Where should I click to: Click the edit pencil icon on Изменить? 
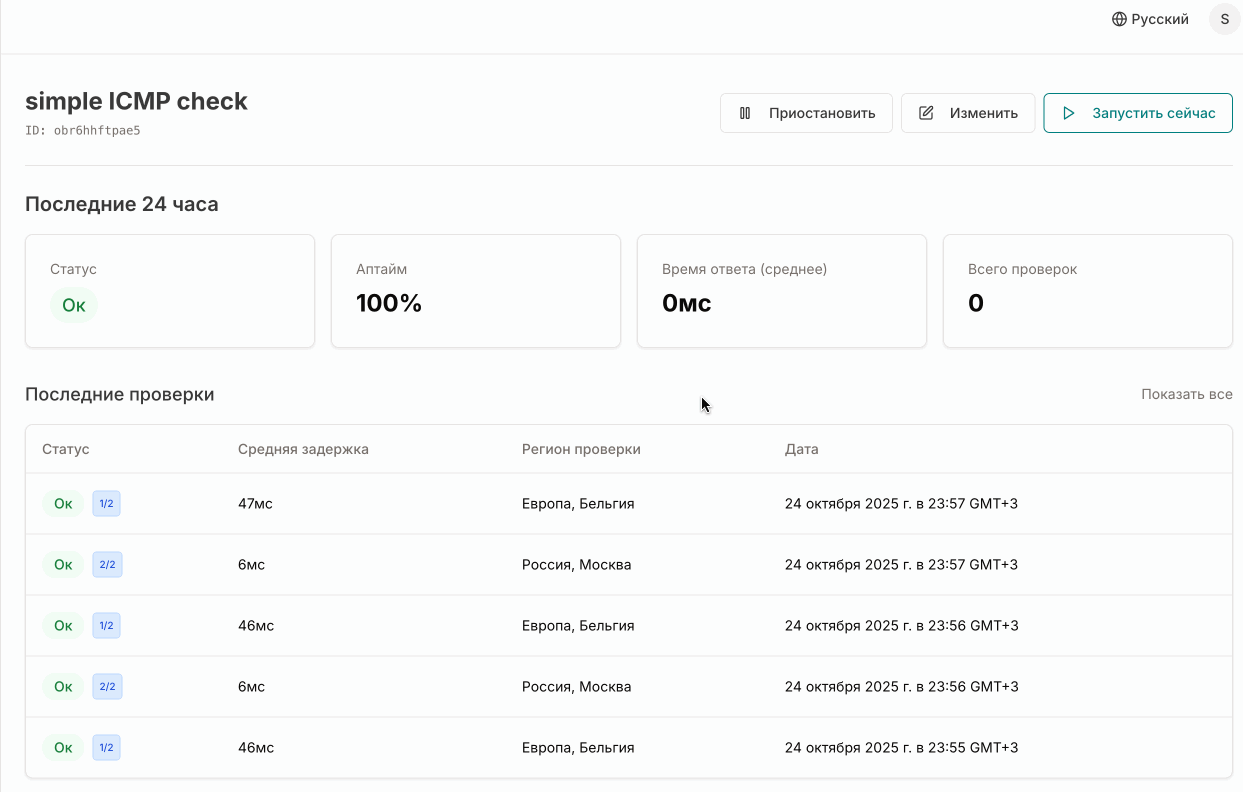point(926,113)
